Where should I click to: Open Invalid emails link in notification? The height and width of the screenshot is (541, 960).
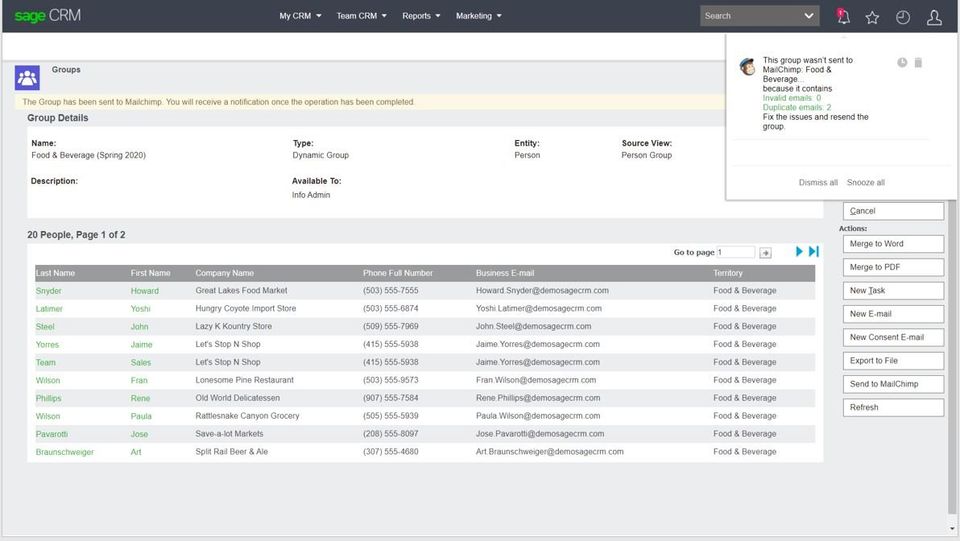coord(792,98)
